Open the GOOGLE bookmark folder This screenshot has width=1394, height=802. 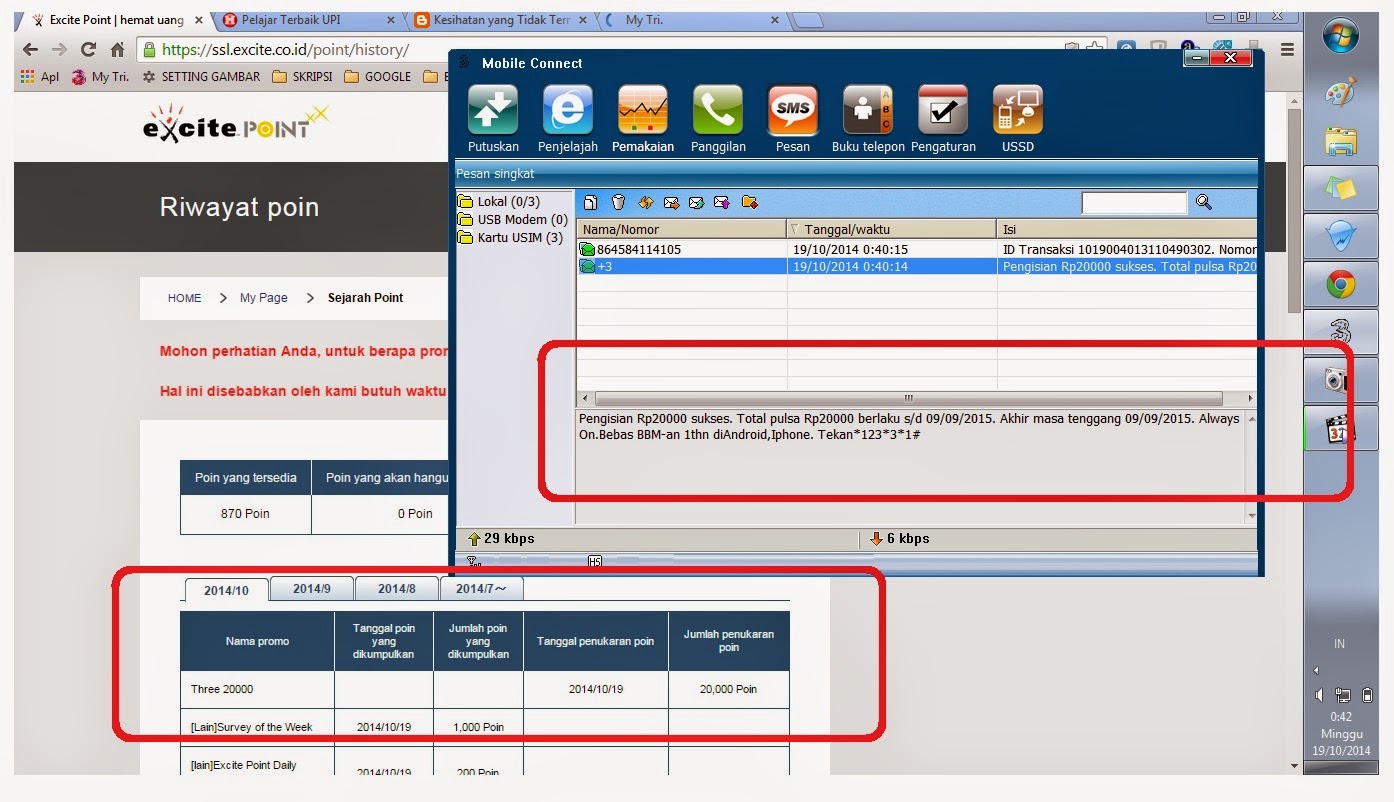coord(377,76)
